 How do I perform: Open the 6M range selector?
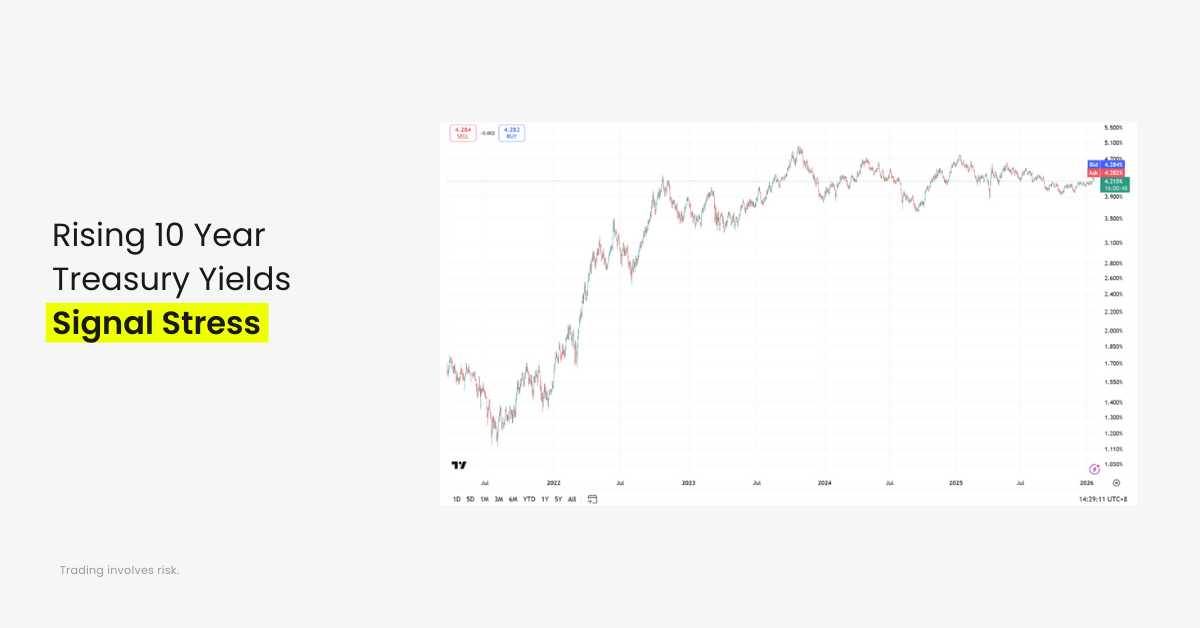point(512,499)
